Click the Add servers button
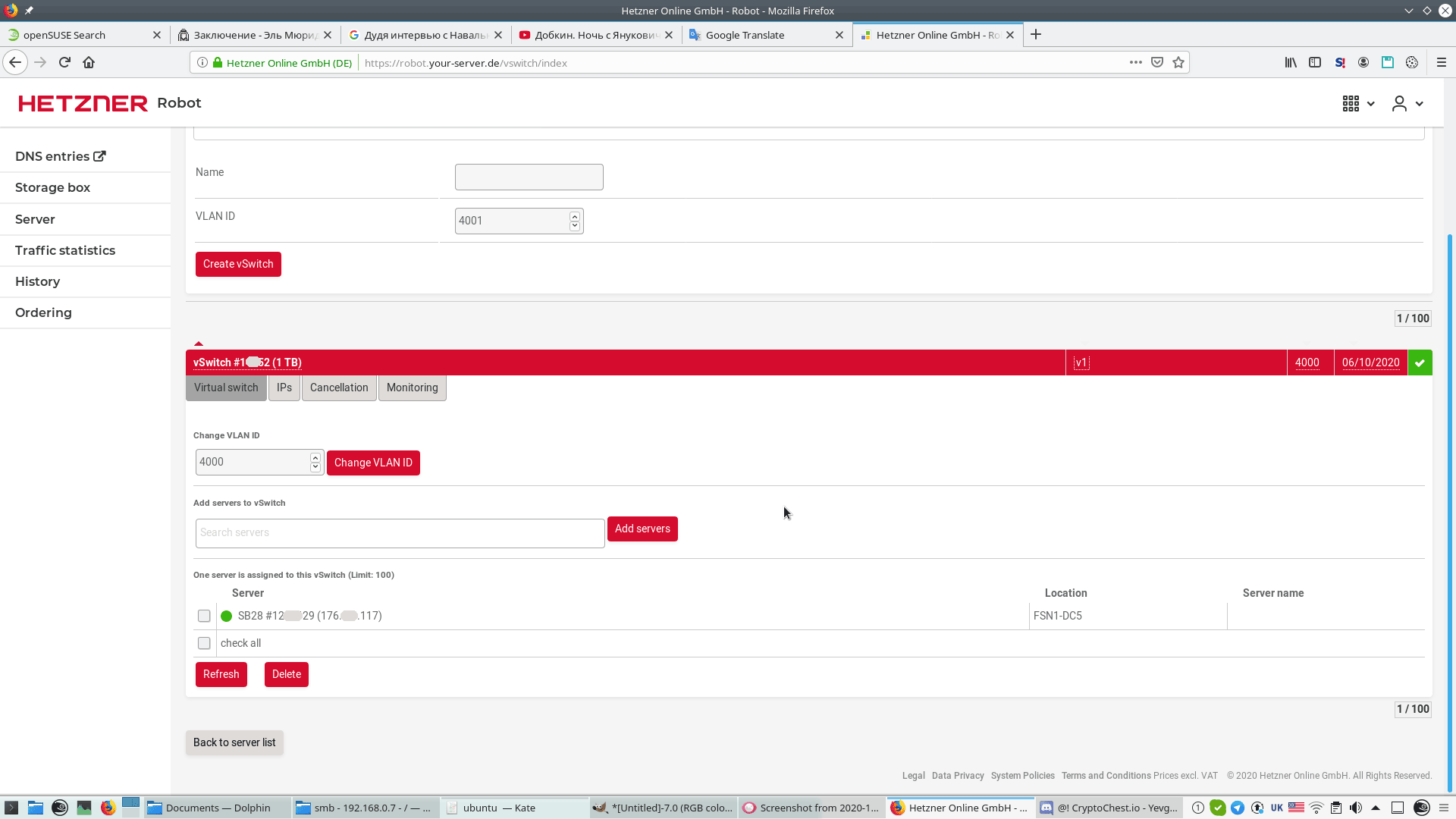The width and height of the screenshot is (1456, 819). tap(642, 529)
